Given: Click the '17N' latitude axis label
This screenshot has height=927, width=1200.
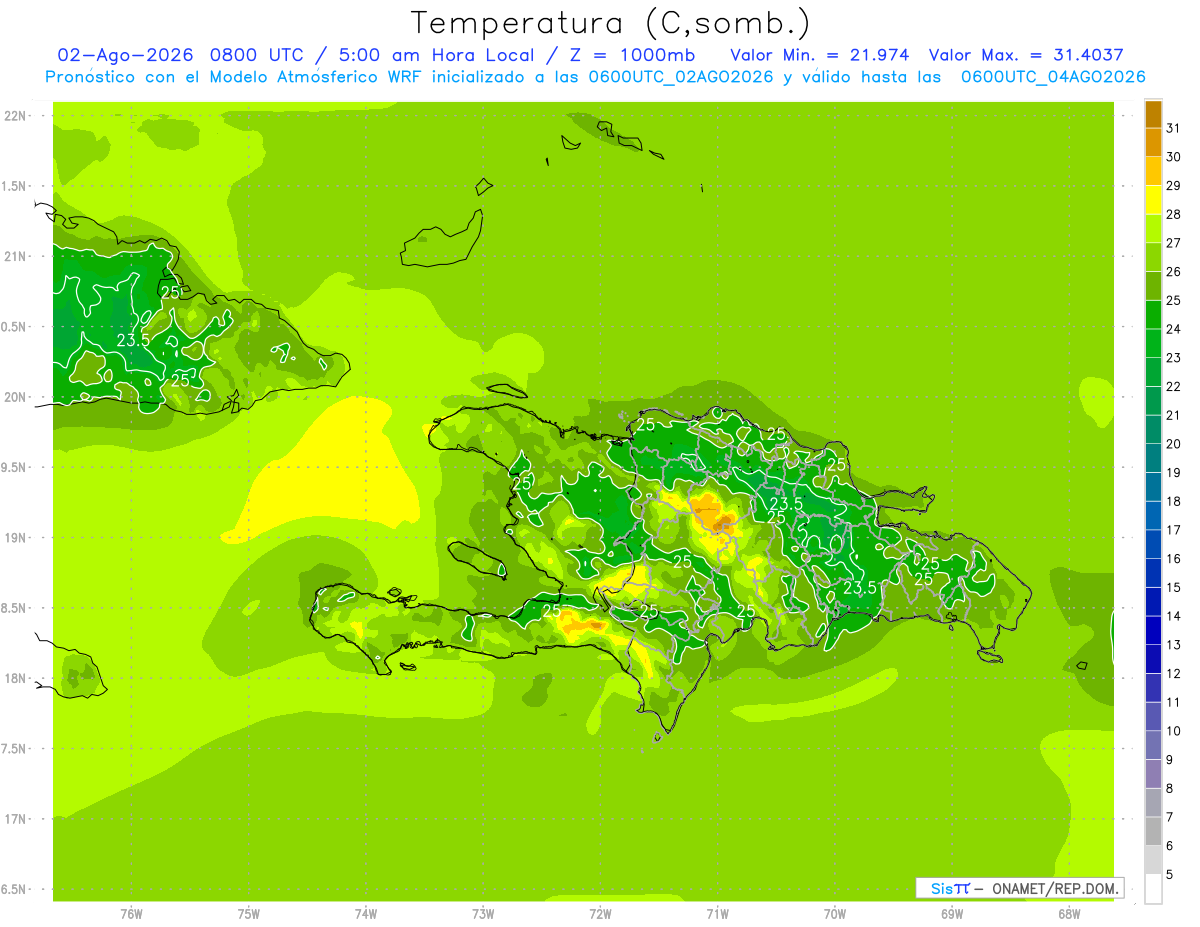Looking at the screenshot, I should point(15,819).
